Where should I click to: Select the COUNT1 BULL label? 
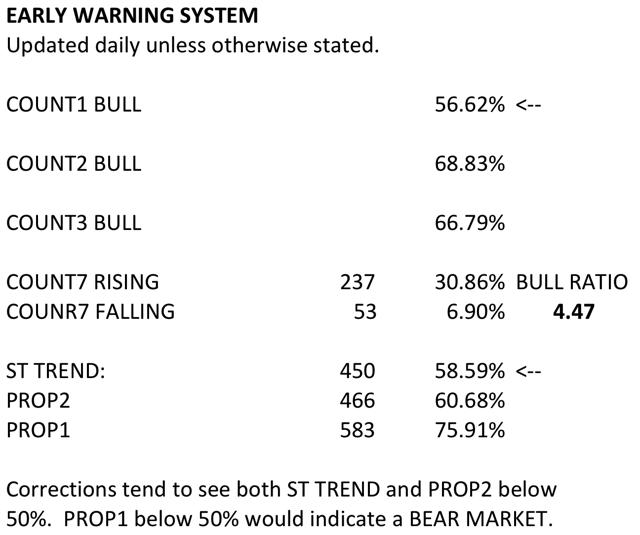click(x=74, y=104)
